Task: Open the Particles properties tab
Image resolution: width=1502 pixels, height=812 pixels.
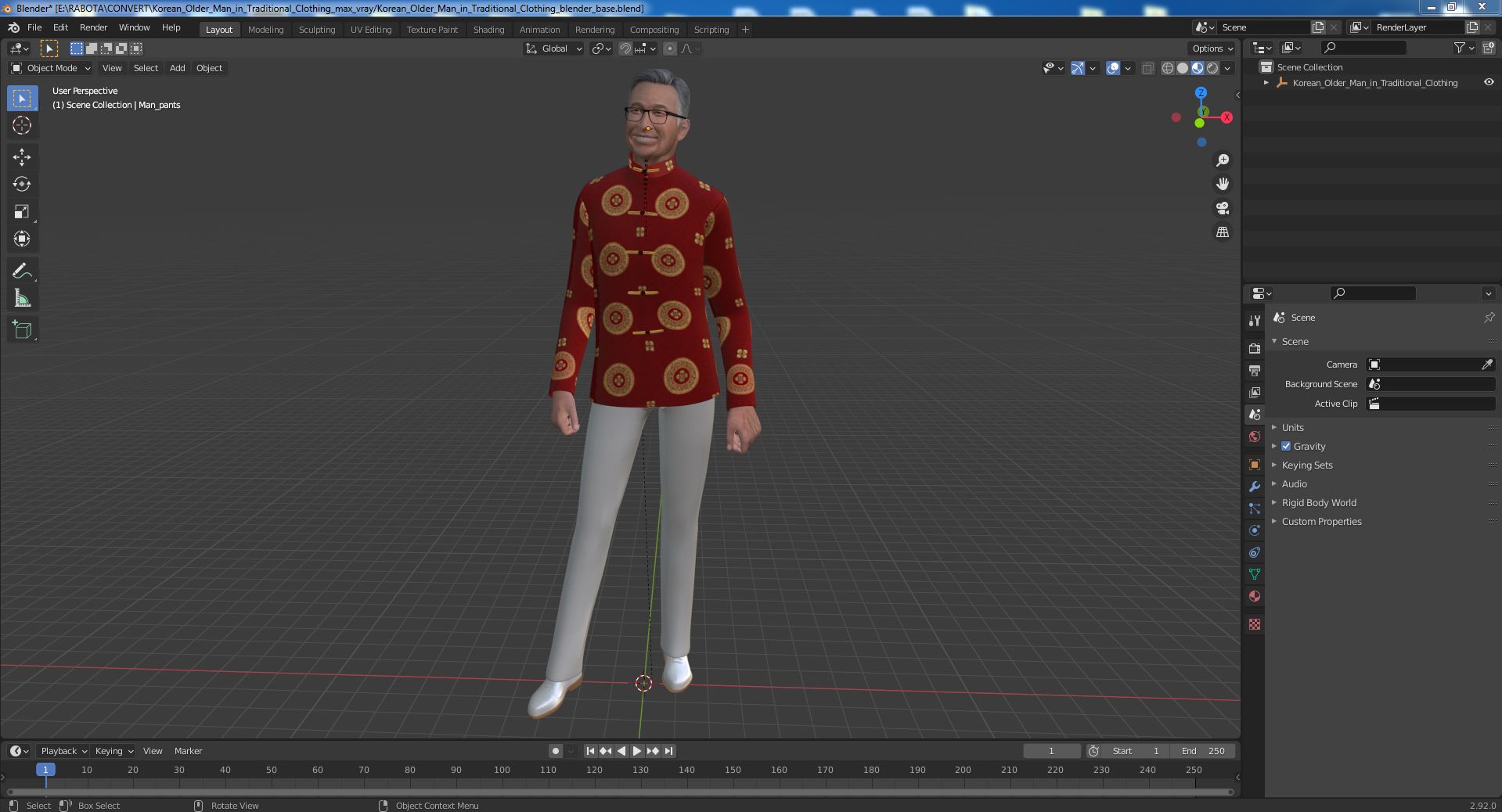Action: pyautogui.click(x=1255, y=508)
